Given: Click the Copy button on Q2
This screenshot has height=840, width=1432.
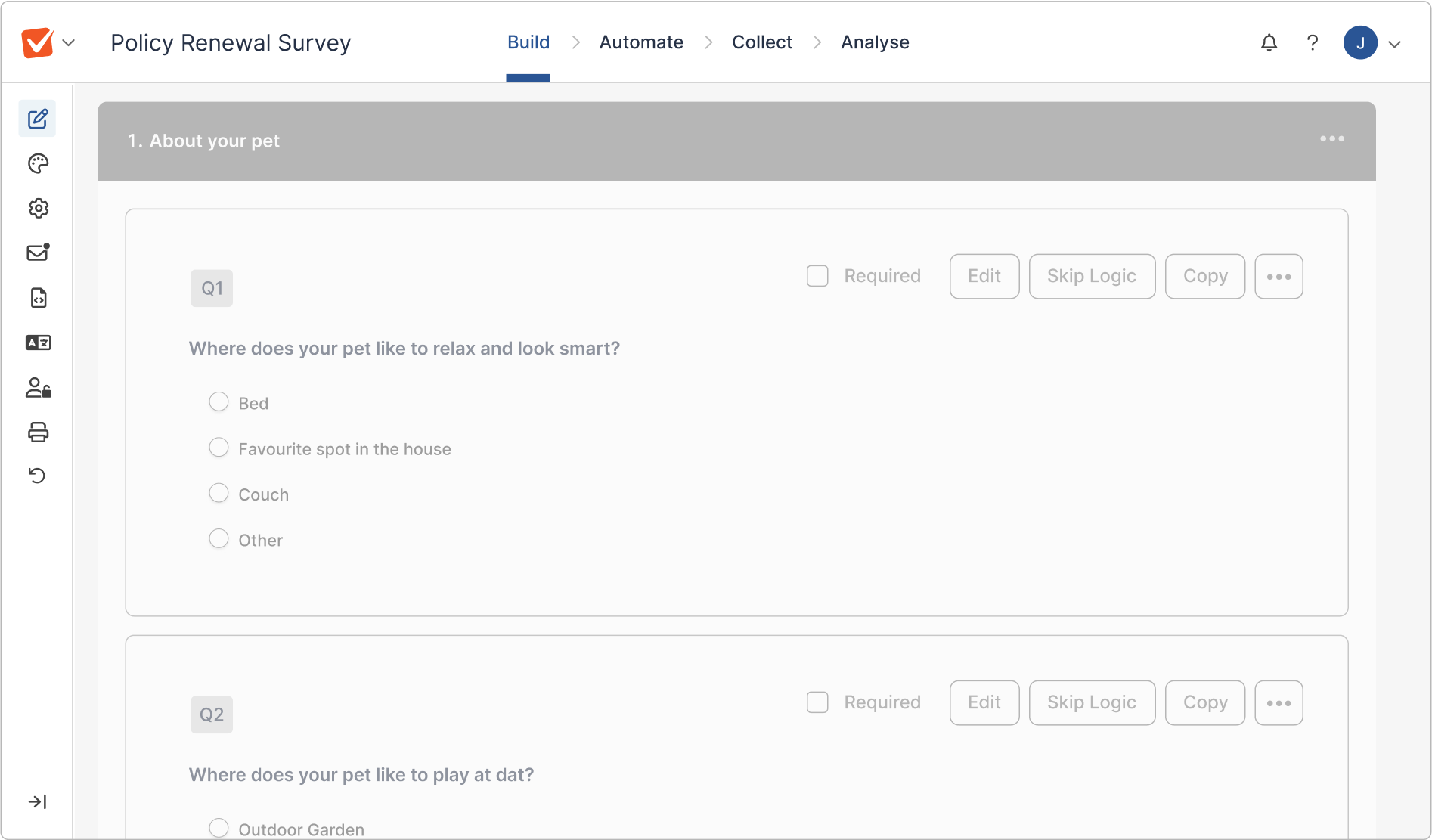Looking at the screenshot, I should pos(1204,702).
